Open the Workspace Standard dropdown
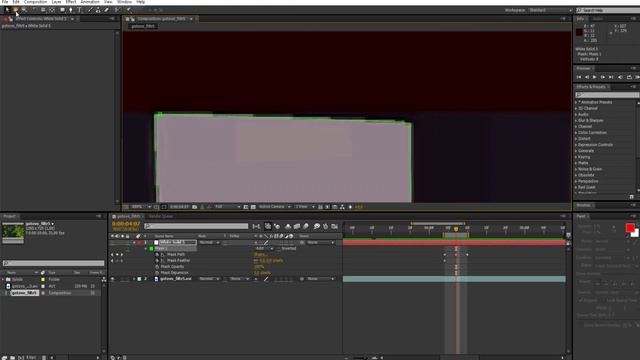 coord(550,10)
